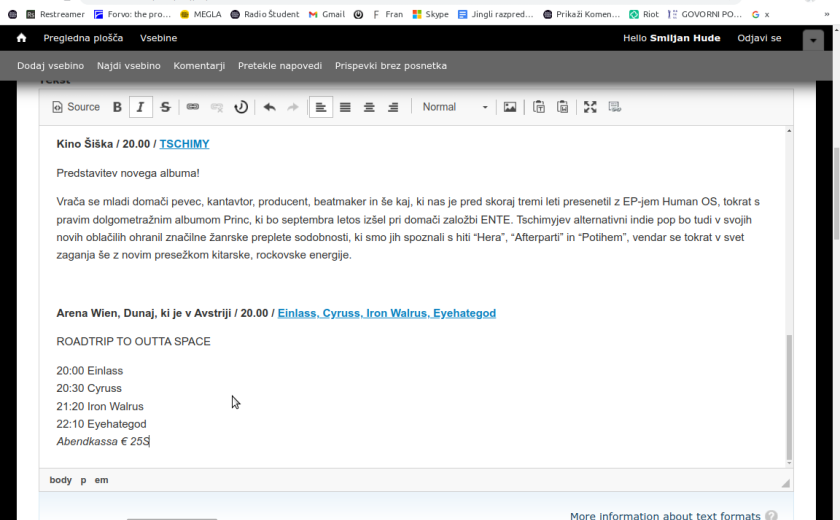
Task: Expand the bookmarks bar overflow chevron
Action: point(826,15)
